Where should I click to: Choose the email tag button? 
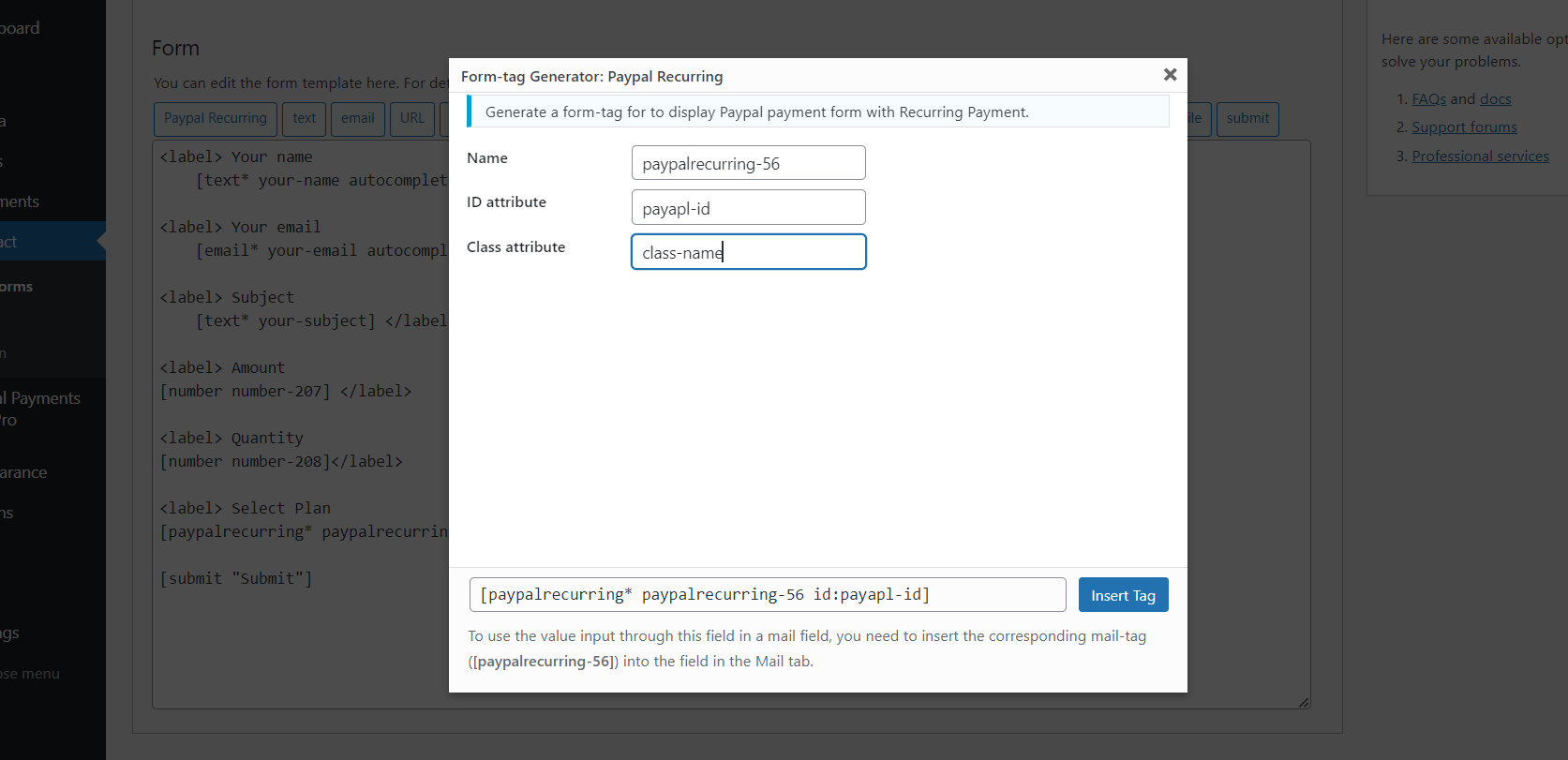tap(357, 119)
